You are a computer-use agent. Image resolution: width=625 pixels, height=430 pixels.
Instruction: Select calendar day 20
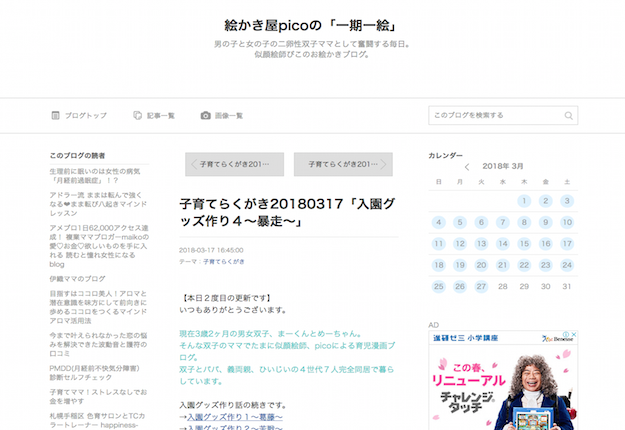point(482,265)
